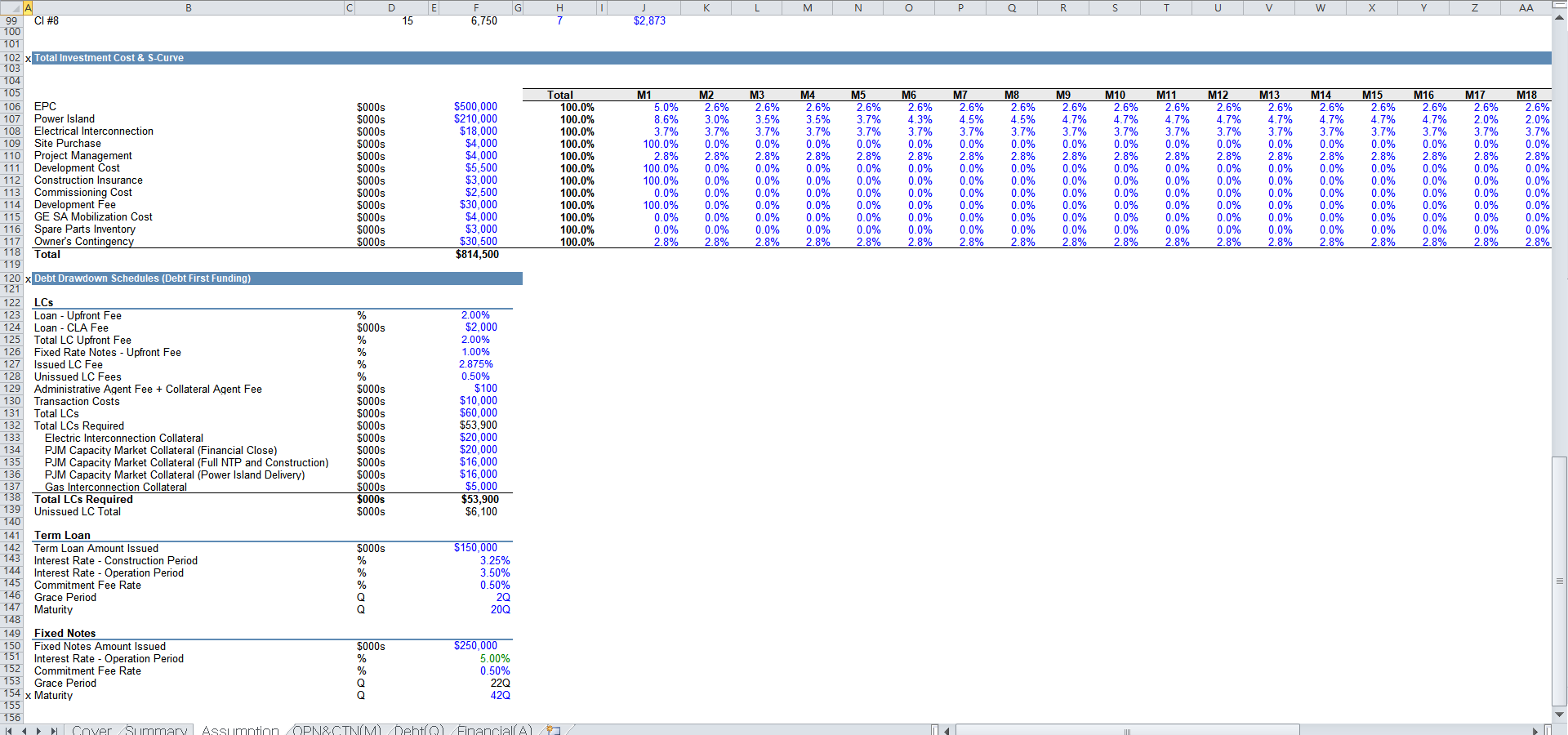Click the horizontal scrollbar thumb

click(x=1127, y=731)
